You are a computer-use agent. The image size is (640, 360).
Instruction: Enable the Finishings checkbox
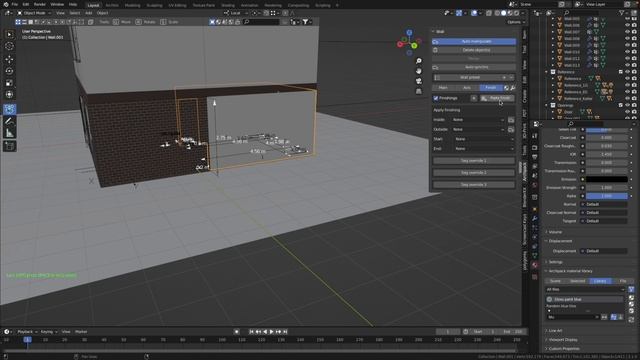[436, 98]
